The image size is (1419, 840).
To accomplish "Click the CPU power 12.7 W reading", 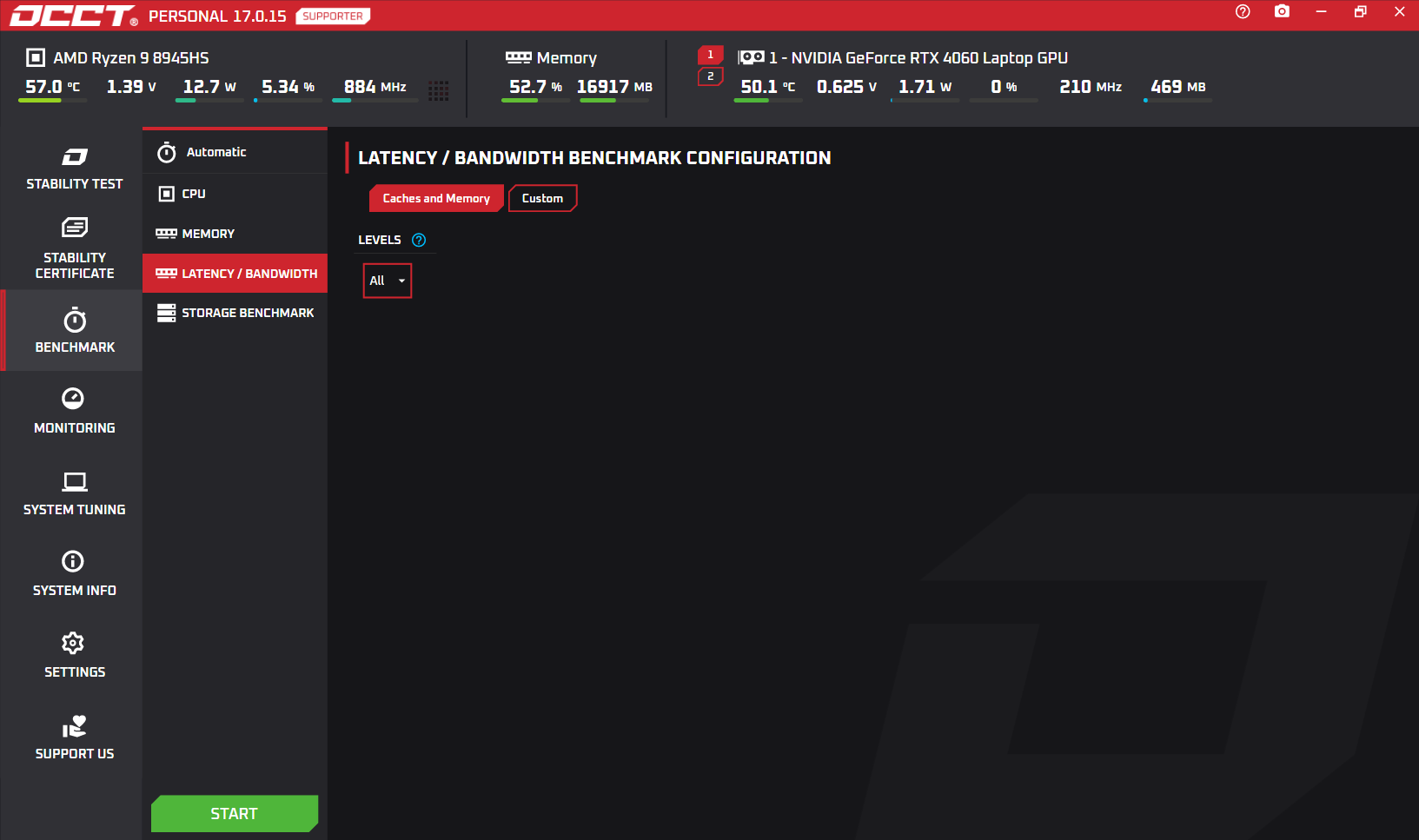I will [209, 87].
